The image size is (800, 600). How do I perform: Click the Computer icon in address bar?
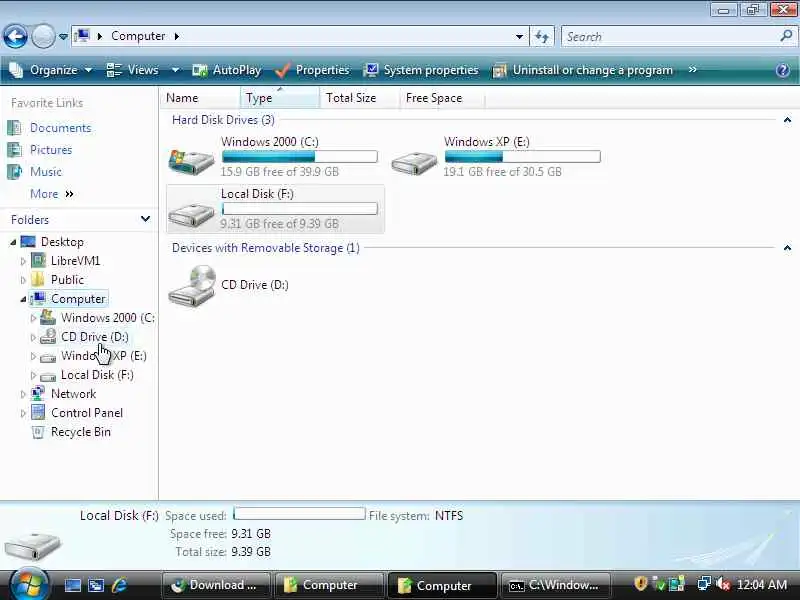[82, 36]
